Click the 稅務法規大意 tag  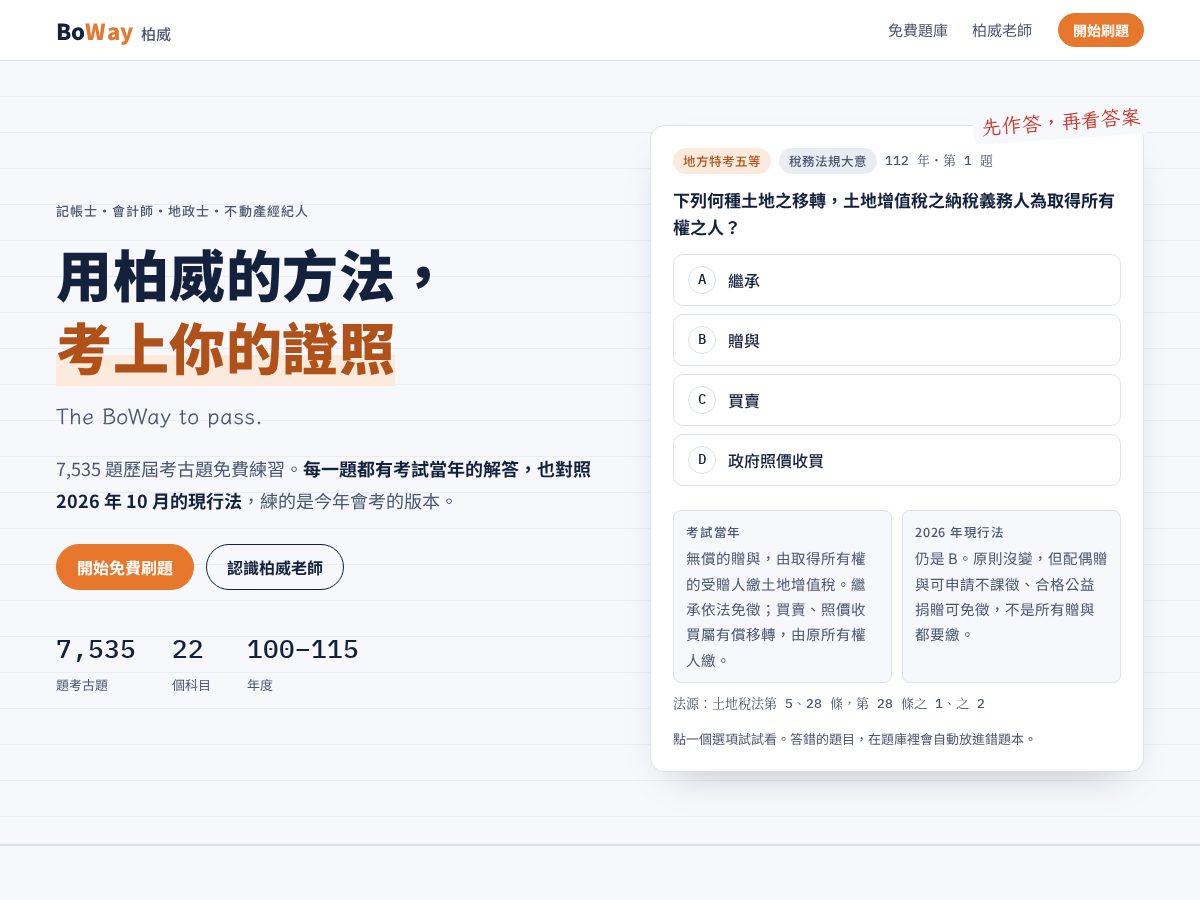click(828, 161)
